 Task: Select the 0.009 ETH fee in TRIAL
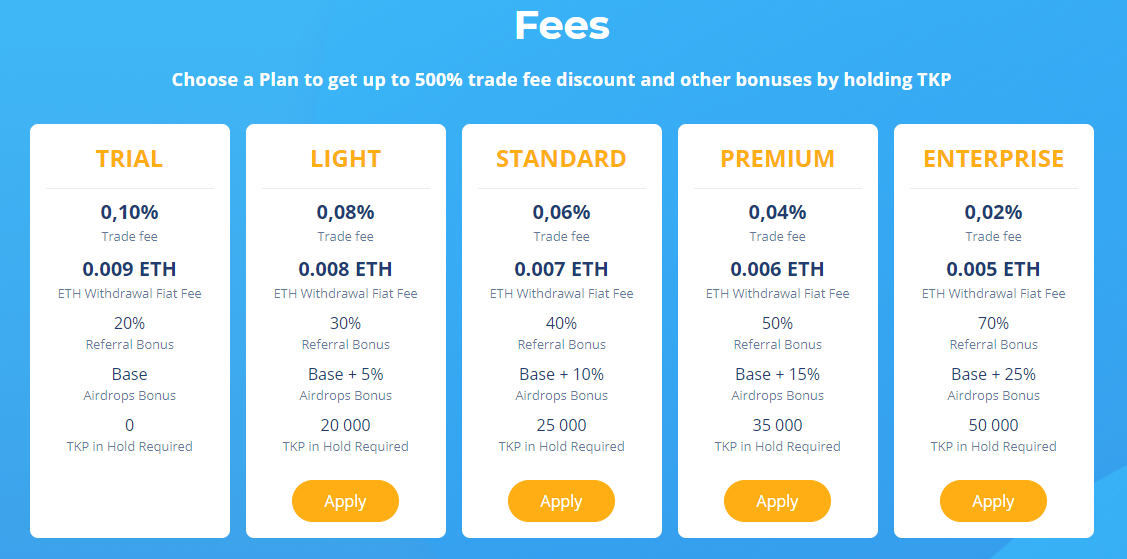[x=129, y=269]
